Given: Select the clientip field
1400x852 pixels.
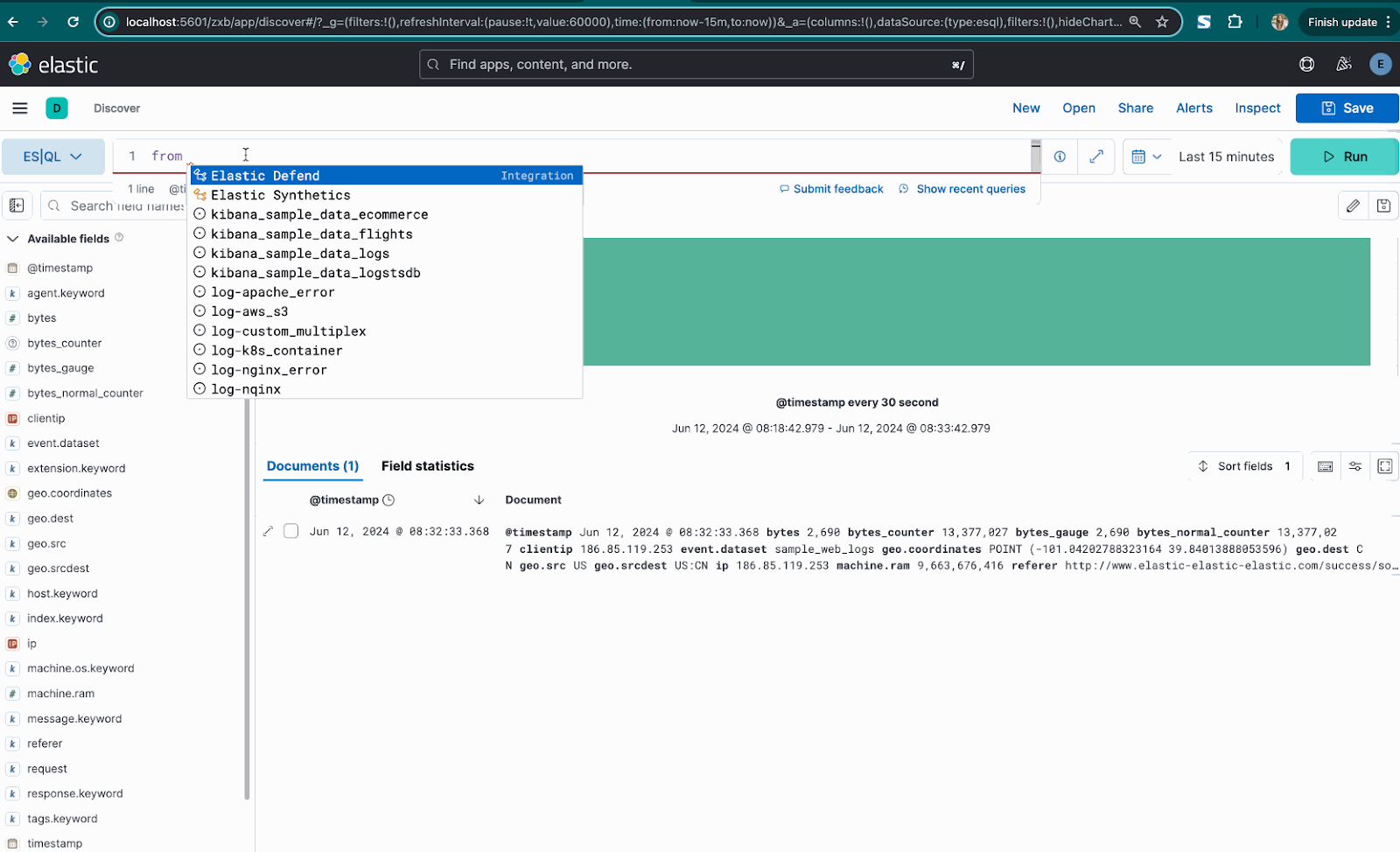Looking at the screenshot, I should (x=45, y=418).
